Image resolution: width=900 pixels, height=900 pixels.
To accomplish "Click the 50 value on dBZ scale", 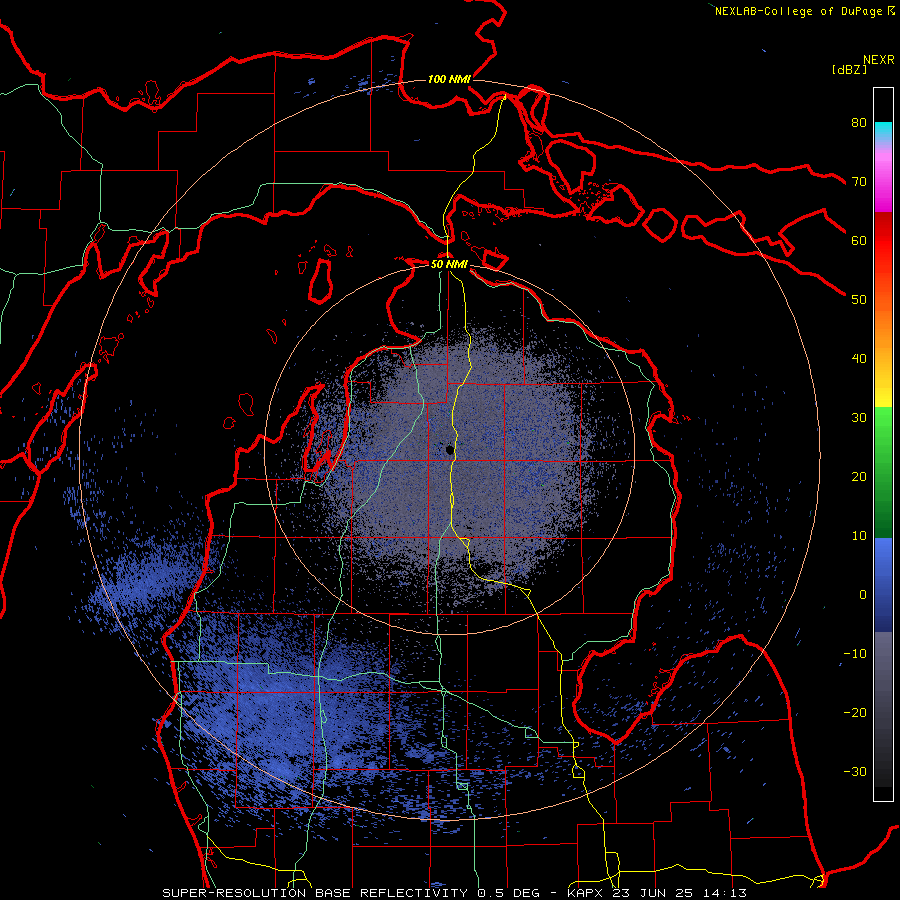I will pyautogui.click(x=859, y=300).
